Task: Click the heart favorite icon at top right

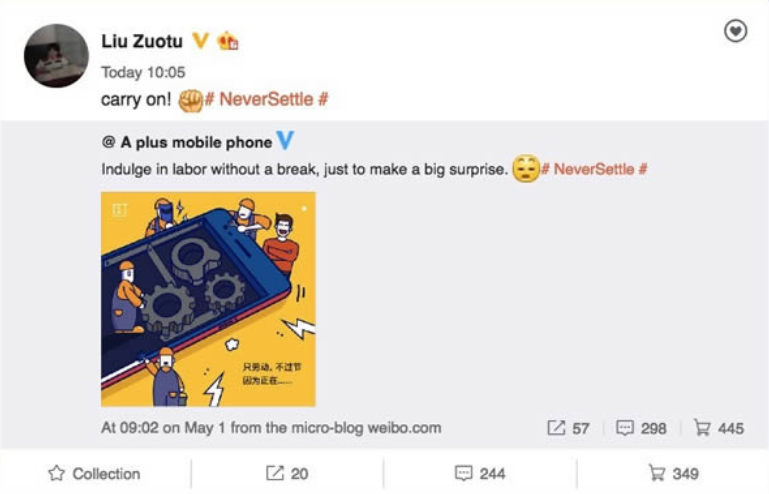Action: coord(735,31)
